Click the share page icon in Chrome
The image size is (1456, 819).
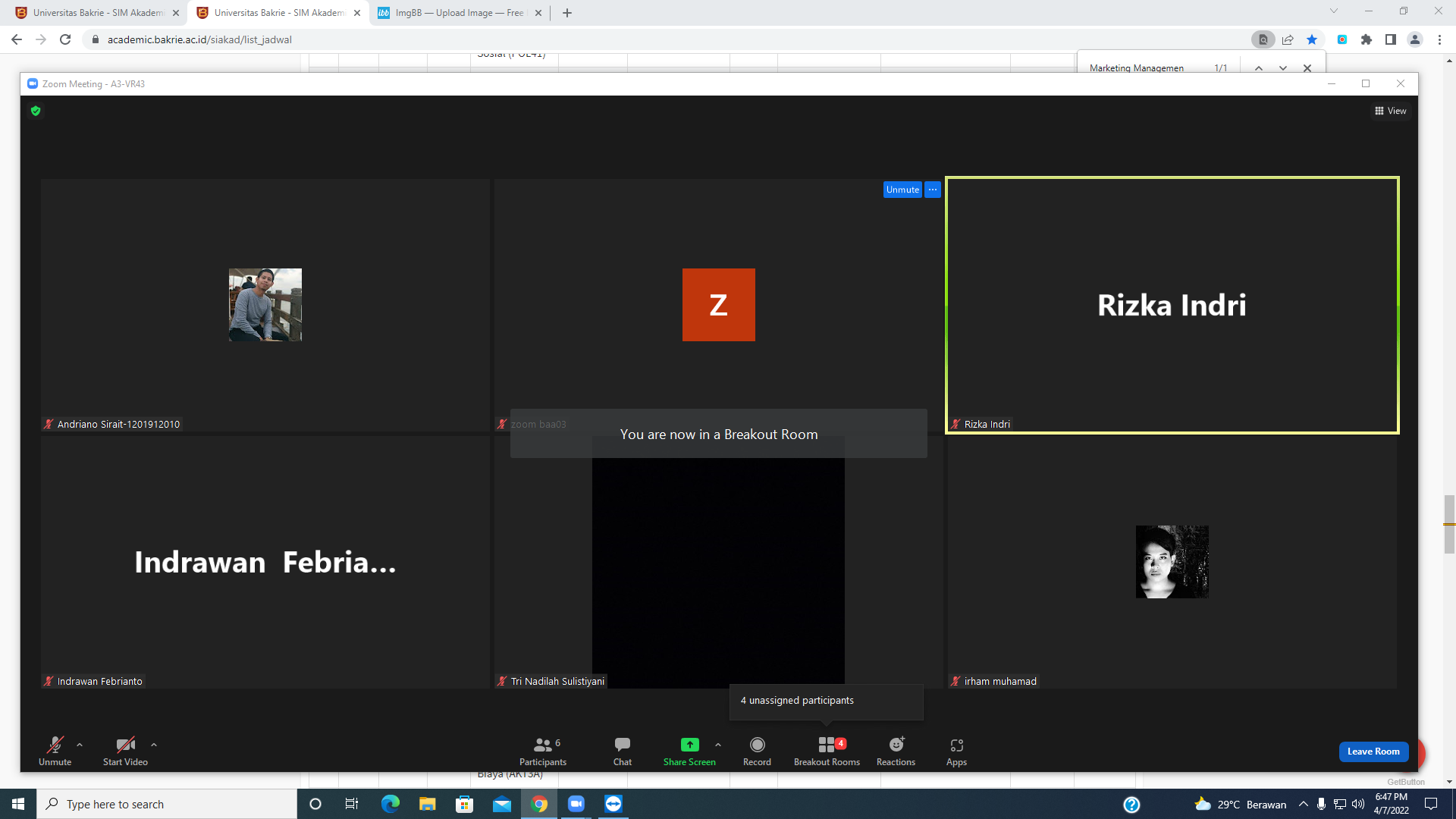1288,39
